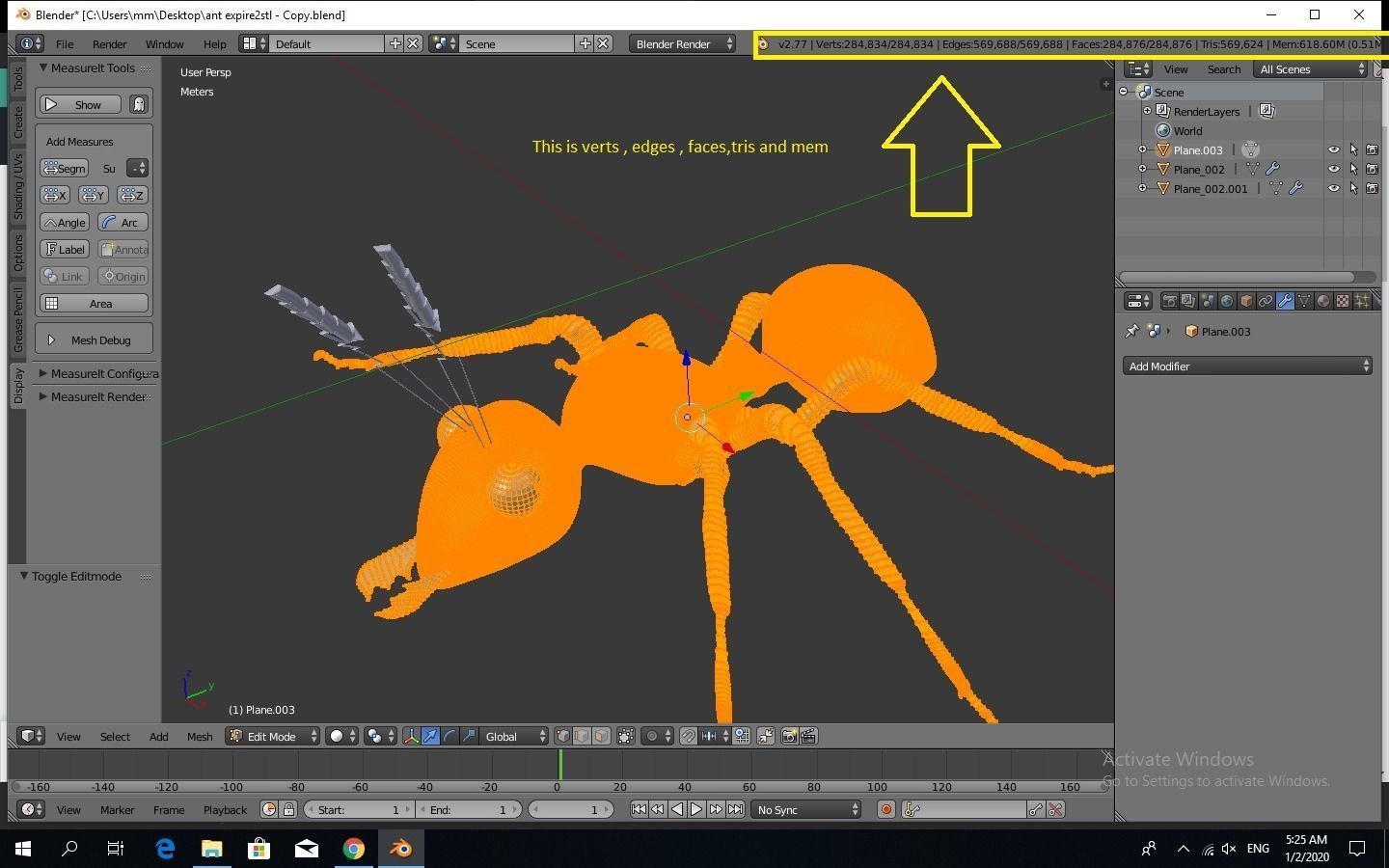Image resolution: width=1389 pixels, height=868 pixels.
Task: Open the World properties tab (globe icon)
Action: [1228, 300]
